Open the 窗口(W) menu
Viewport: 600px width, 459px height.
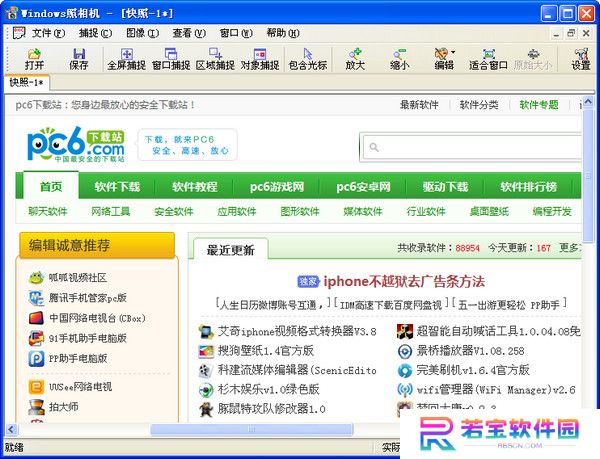(x=236, y=33)
